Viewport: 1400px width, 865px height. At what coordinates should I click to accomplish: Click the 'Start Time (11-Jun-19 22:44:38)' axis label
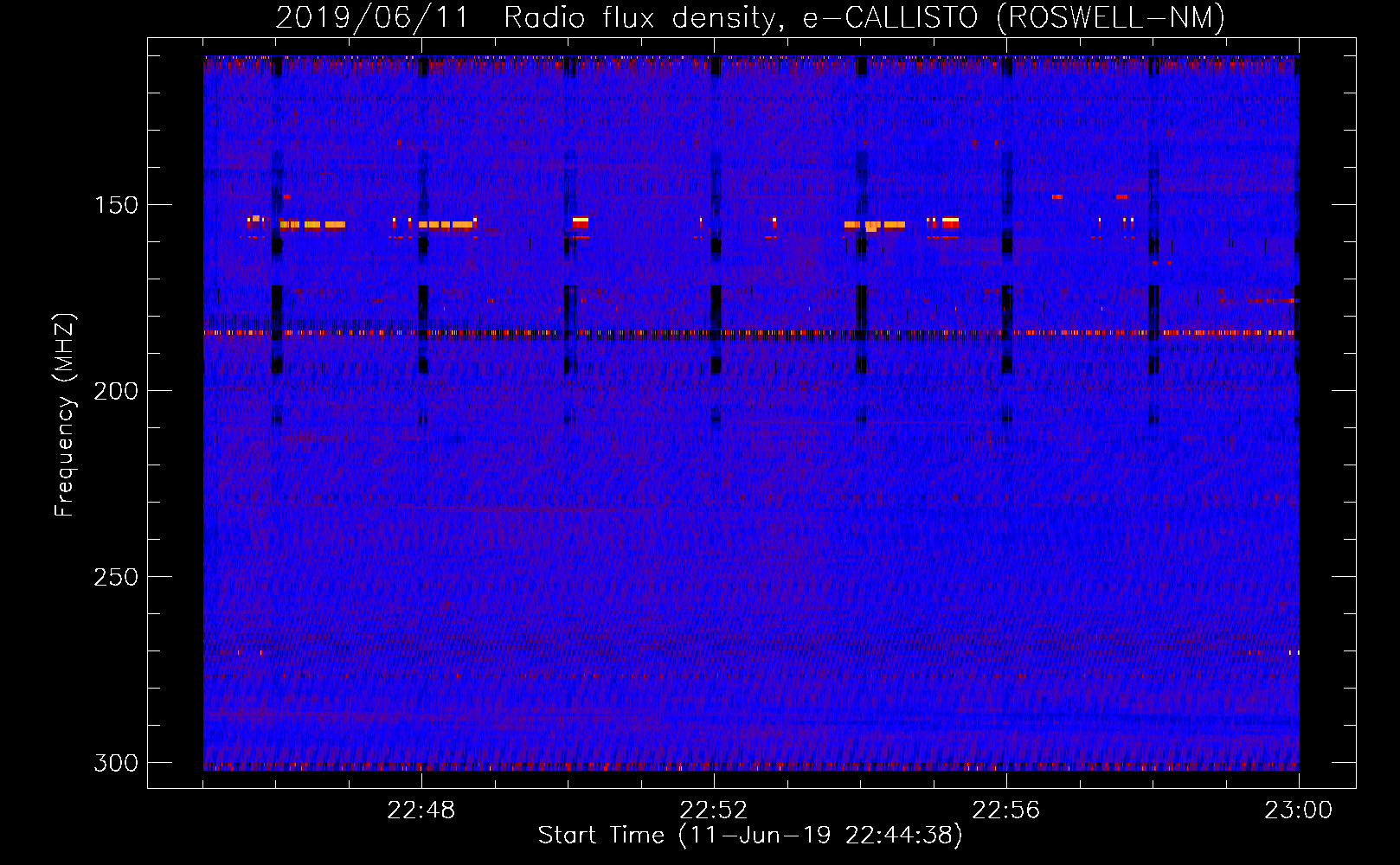750,836
